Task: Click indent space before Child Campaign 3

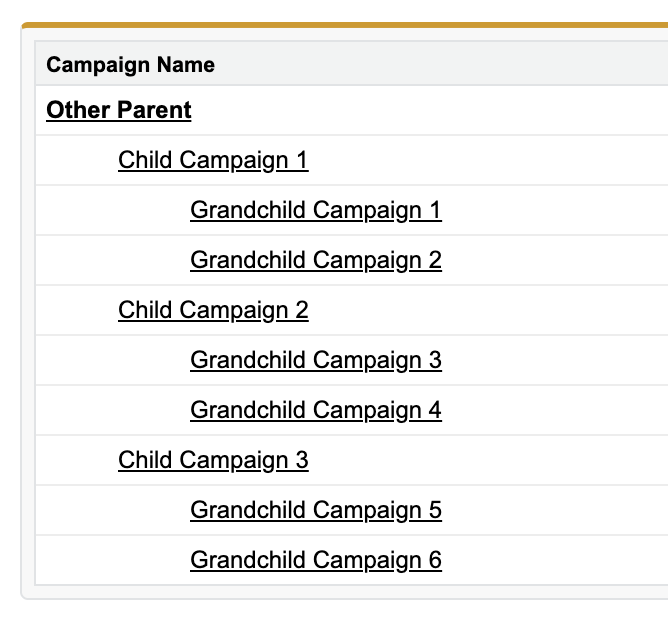Action: coord(77,460)
